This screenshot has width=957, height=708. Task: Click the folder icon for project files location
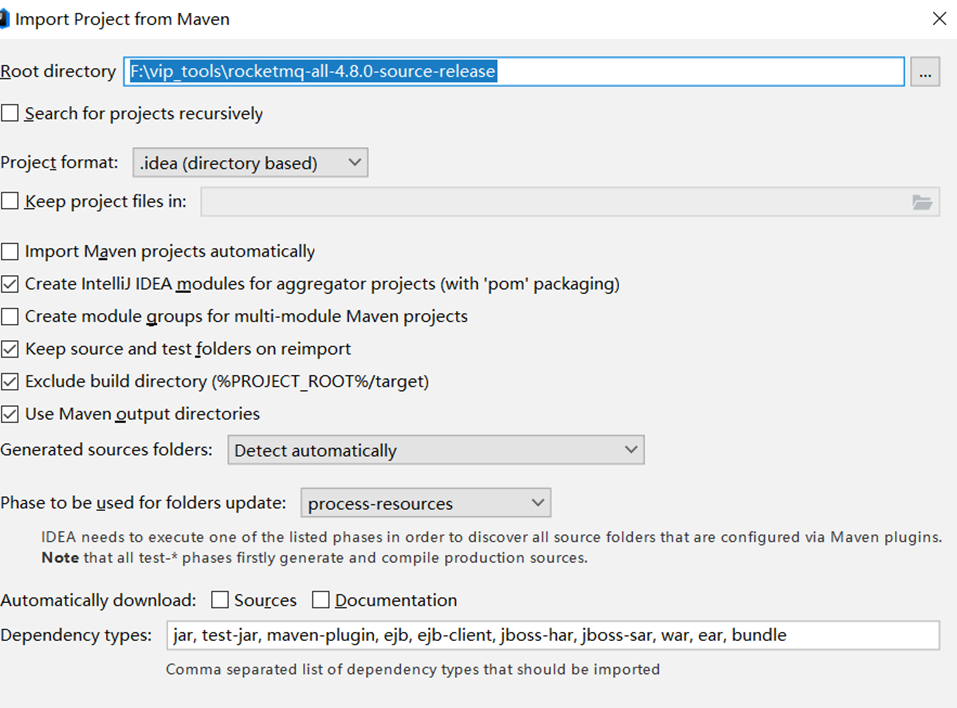(921, 202)
